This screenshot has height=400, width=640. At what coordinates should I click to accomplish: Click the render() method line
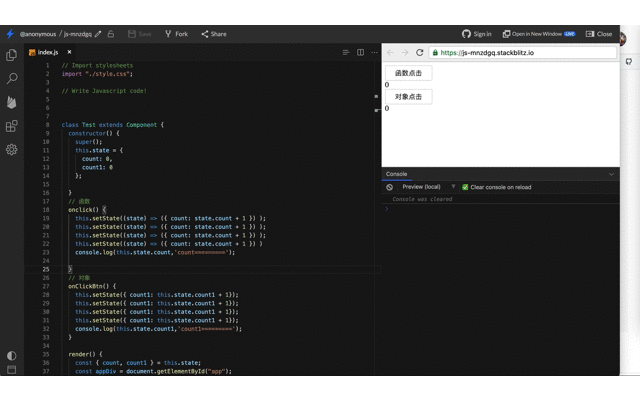[x=85, y=354]
